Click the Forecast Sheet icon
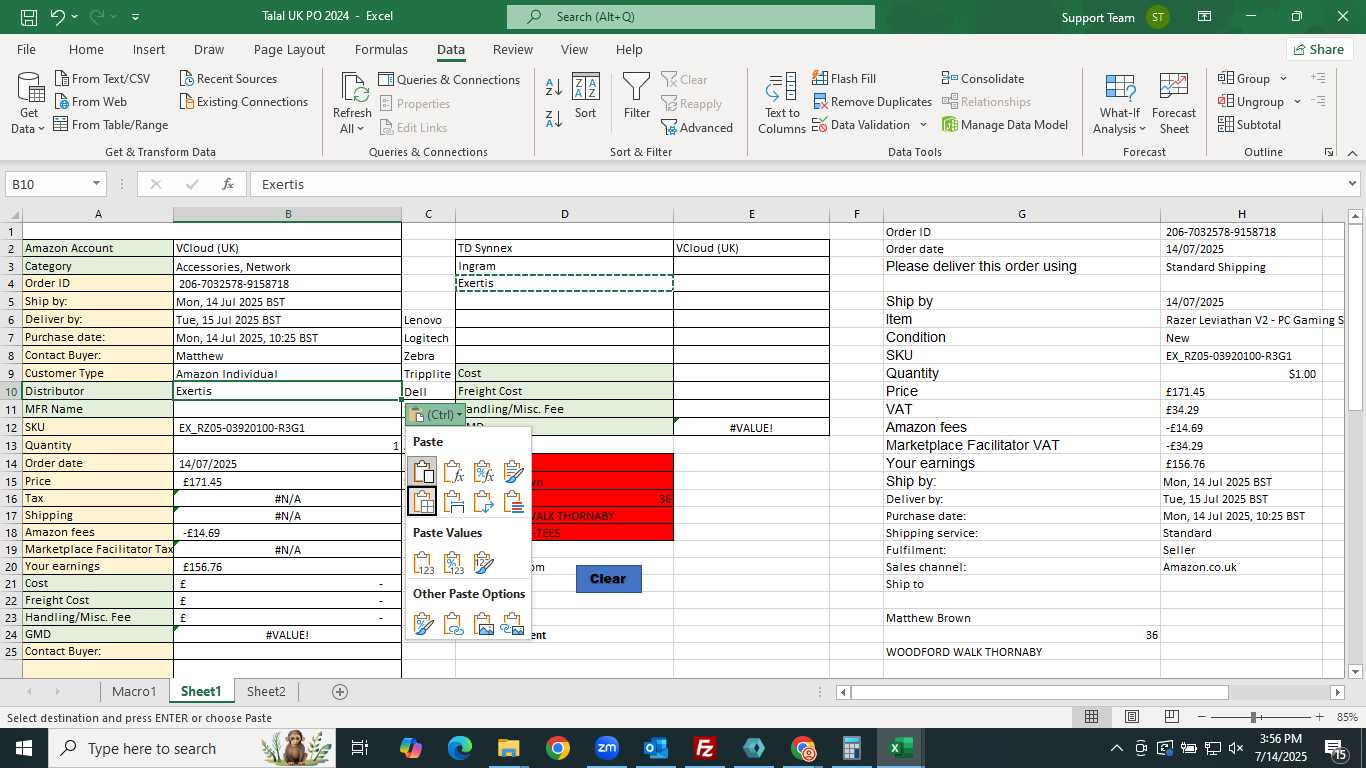 coord(1174,103)
